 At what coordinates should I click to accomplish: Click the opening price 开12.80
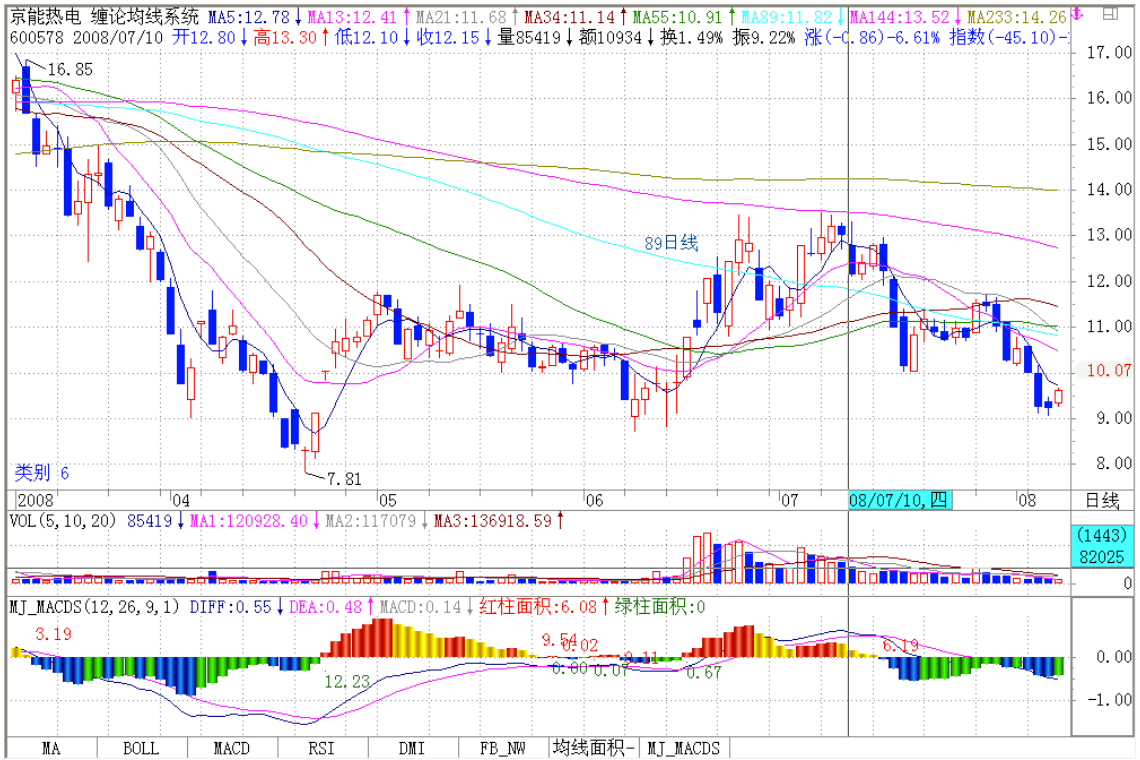point(204,37)
